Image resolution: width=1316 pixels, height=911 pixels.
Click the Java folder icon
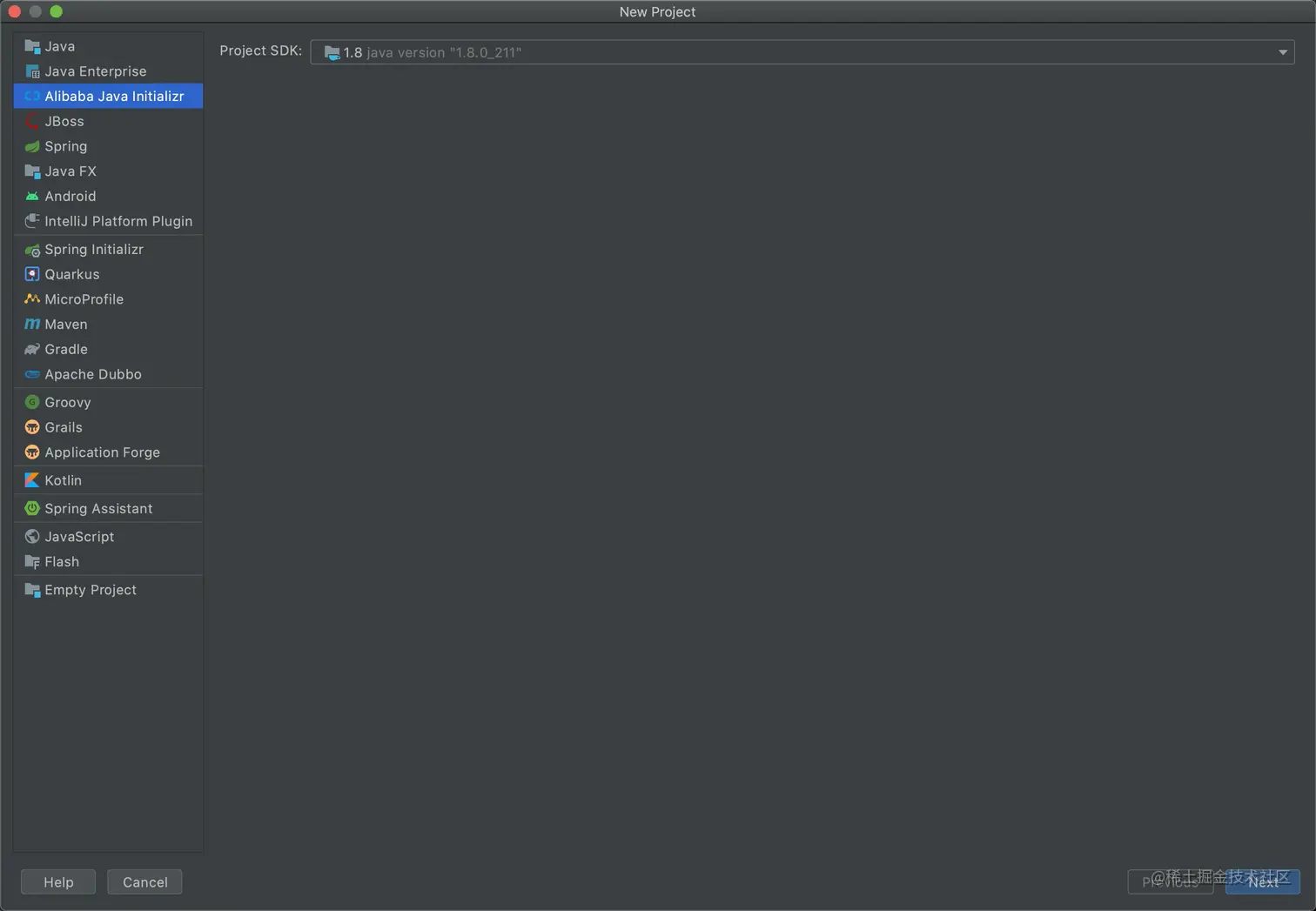(x=32, y=46)
